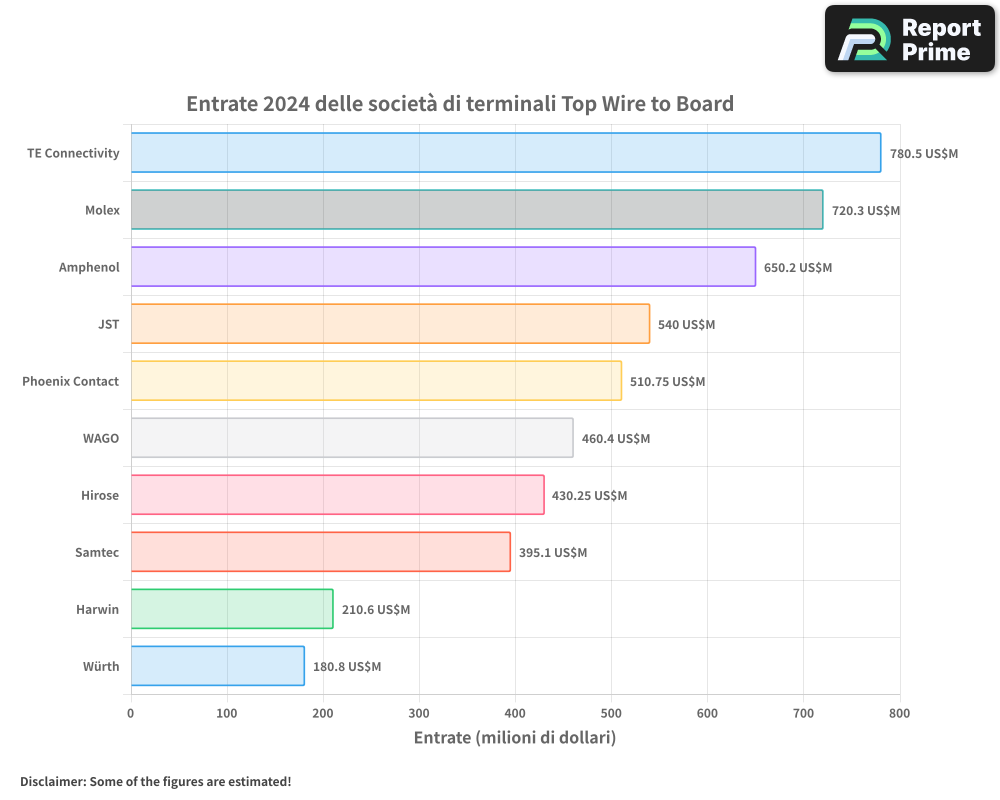This screenshot has height=800, width=1000.
Task: Click the green Harwin bar
Action: point(231,609)
